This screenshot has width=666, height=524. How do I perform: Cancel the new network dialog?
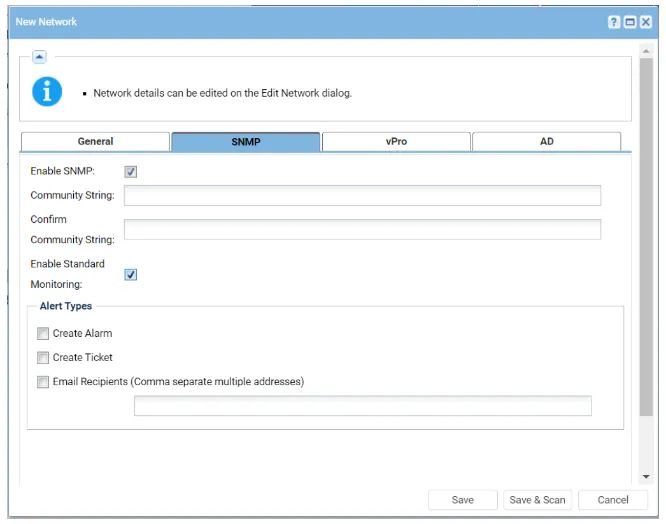(612, 500)
